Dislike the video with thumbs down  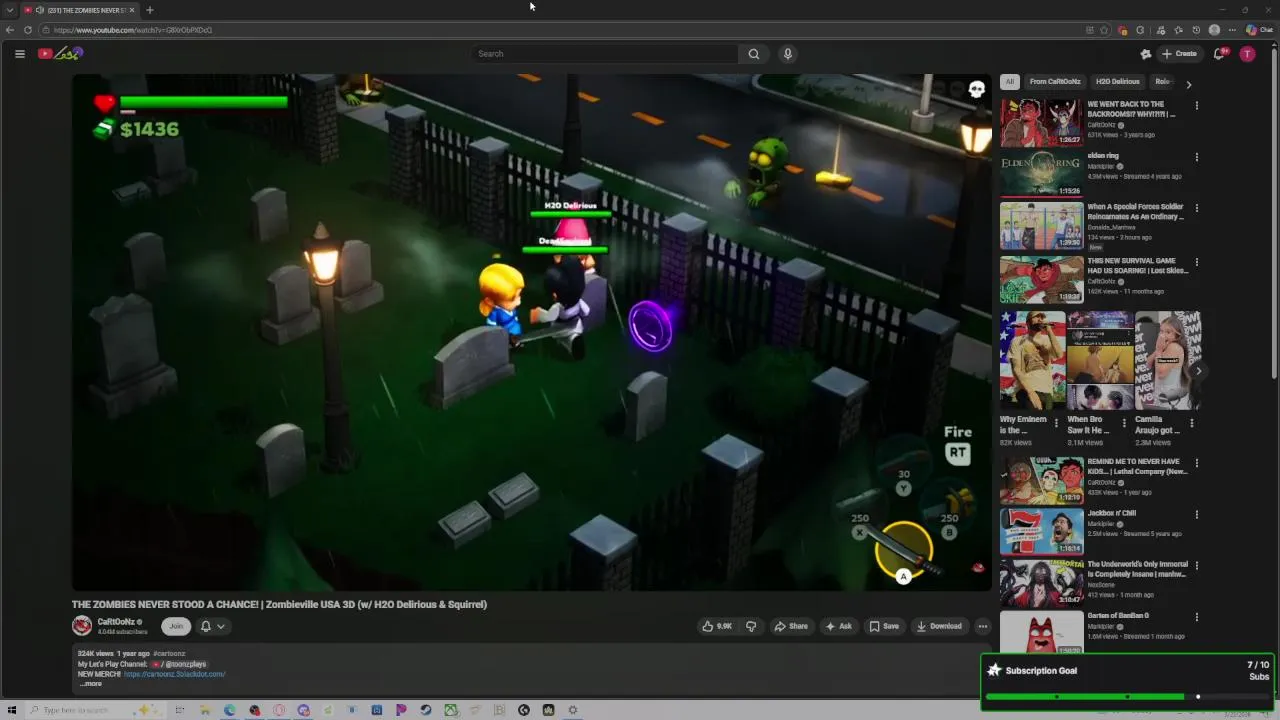tap(751, 626)
